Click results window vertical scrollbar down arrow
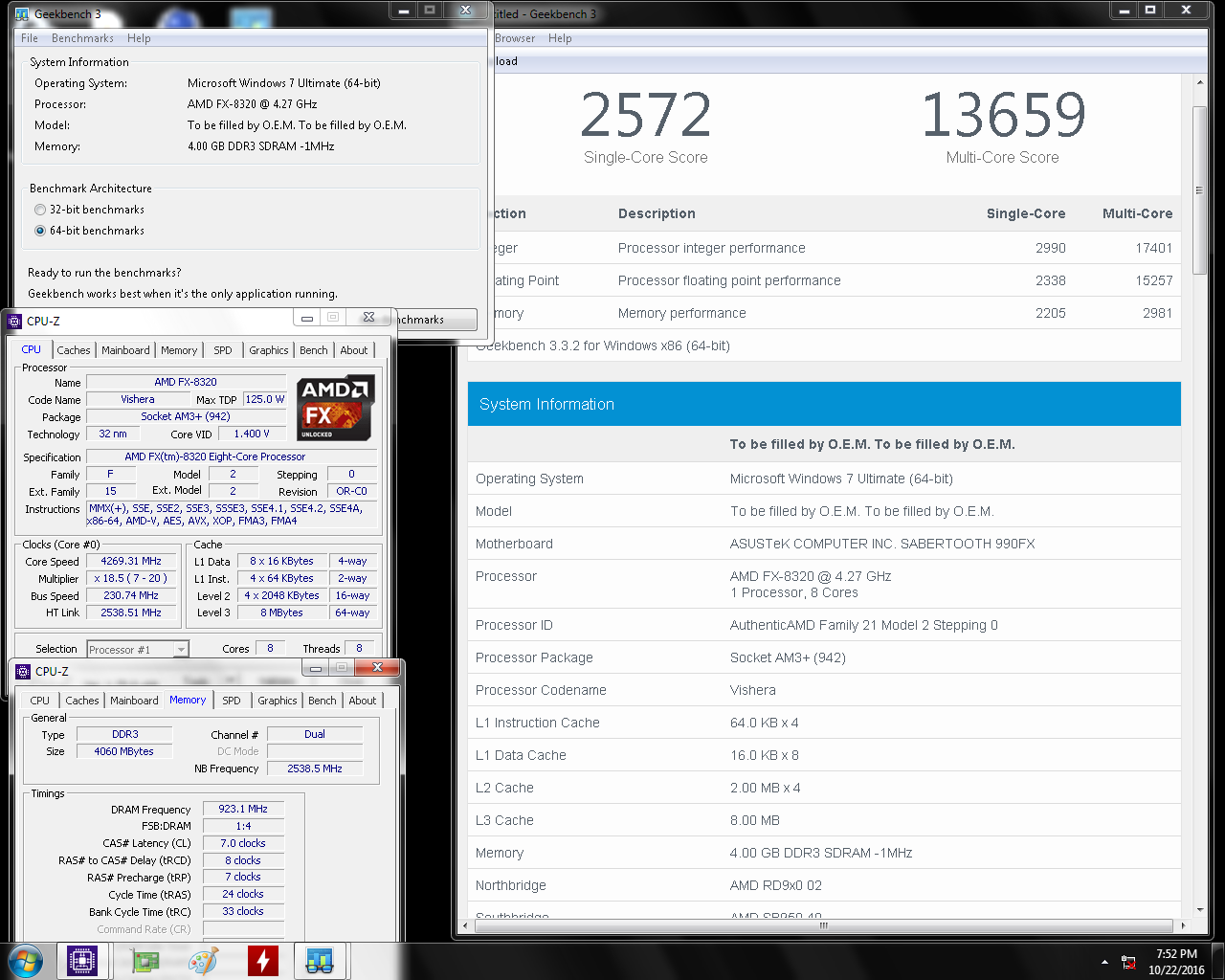Image resolution: width=1225 pixels, height=980 pixels. 1200,910
